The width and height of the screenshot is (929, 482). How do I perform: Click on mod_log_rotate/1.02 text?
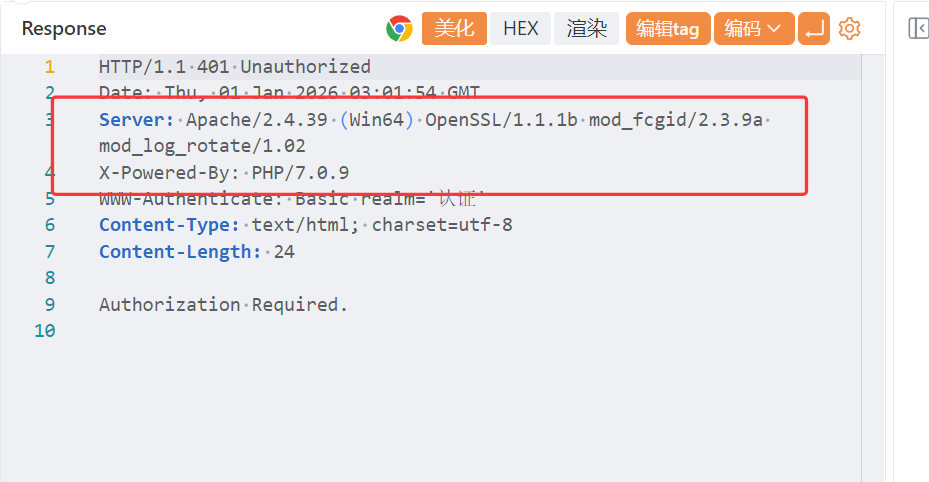tap(202, 146)
